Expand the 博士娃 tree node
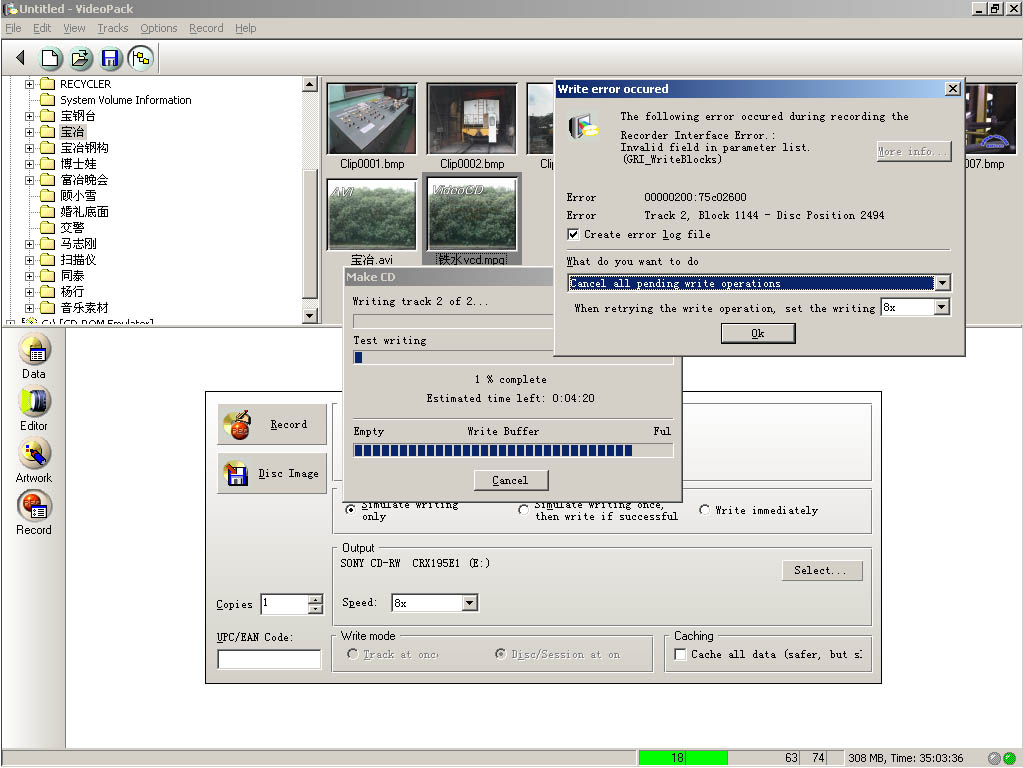 tap(29, 164)
